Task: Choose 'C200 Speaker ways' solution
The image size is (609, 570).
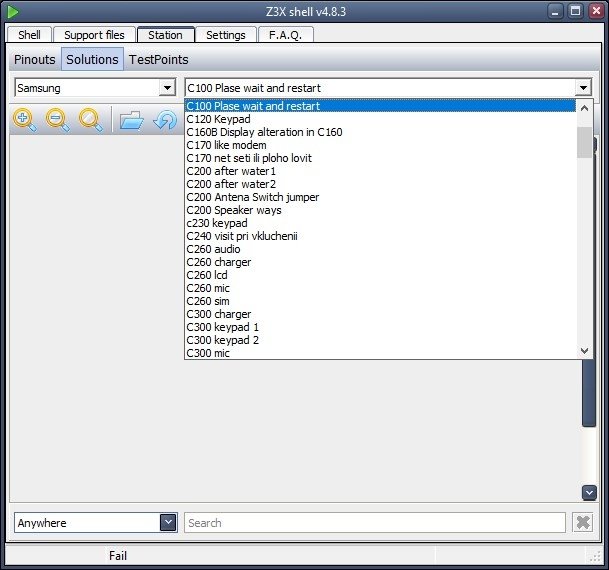Action: coord(380,210)
